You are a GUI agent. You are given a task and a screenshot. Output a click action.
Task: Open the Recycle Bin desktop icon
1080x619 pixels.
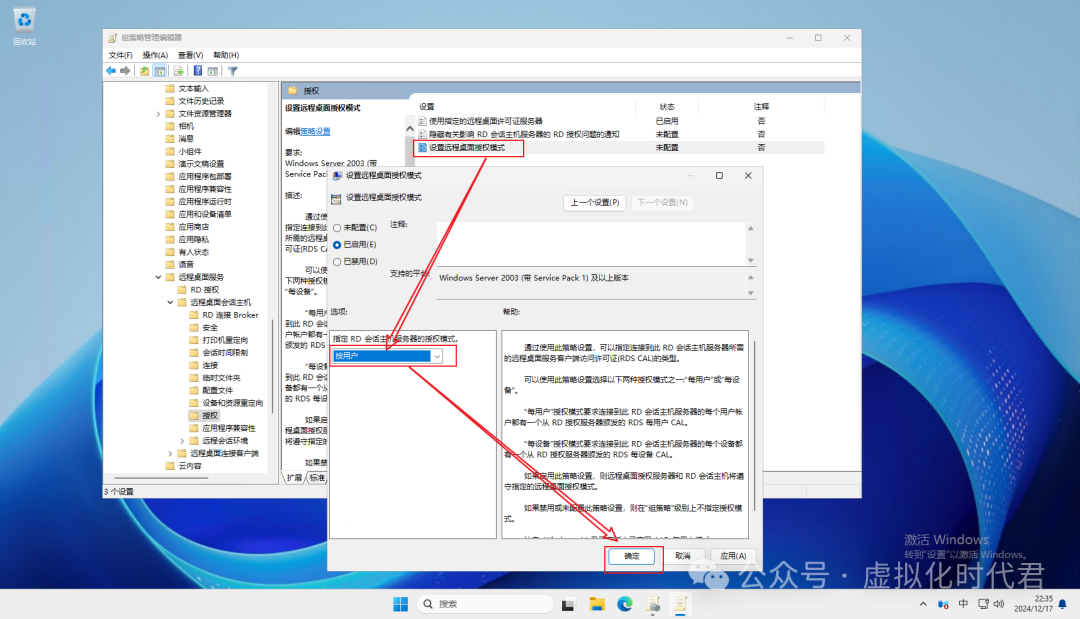pos(24,20)
